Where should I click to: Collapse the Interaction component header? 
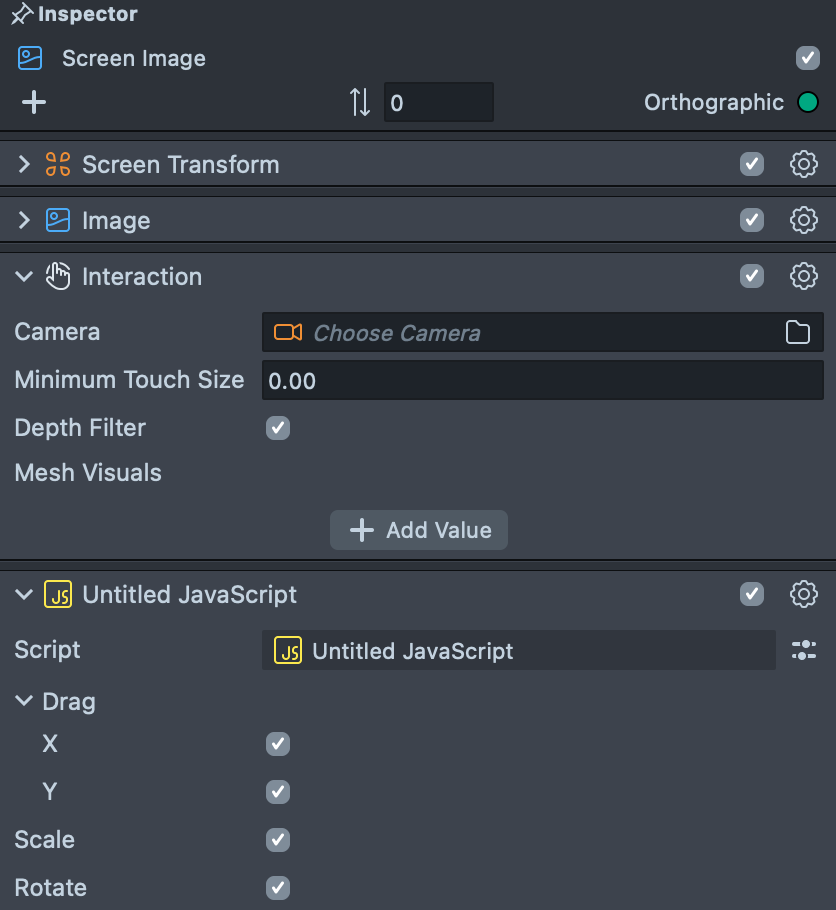click(25, 277)
